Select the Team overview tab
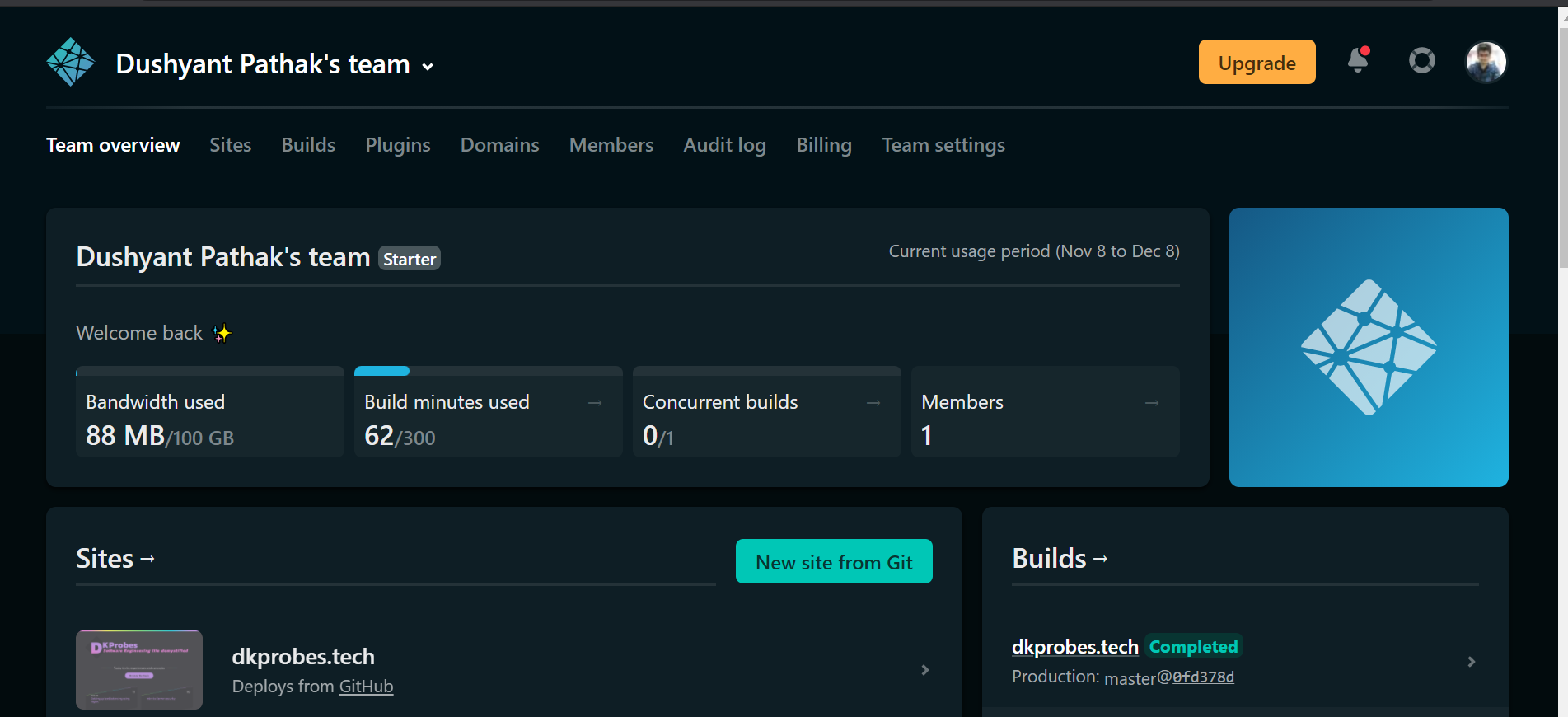 click(113, 145)
